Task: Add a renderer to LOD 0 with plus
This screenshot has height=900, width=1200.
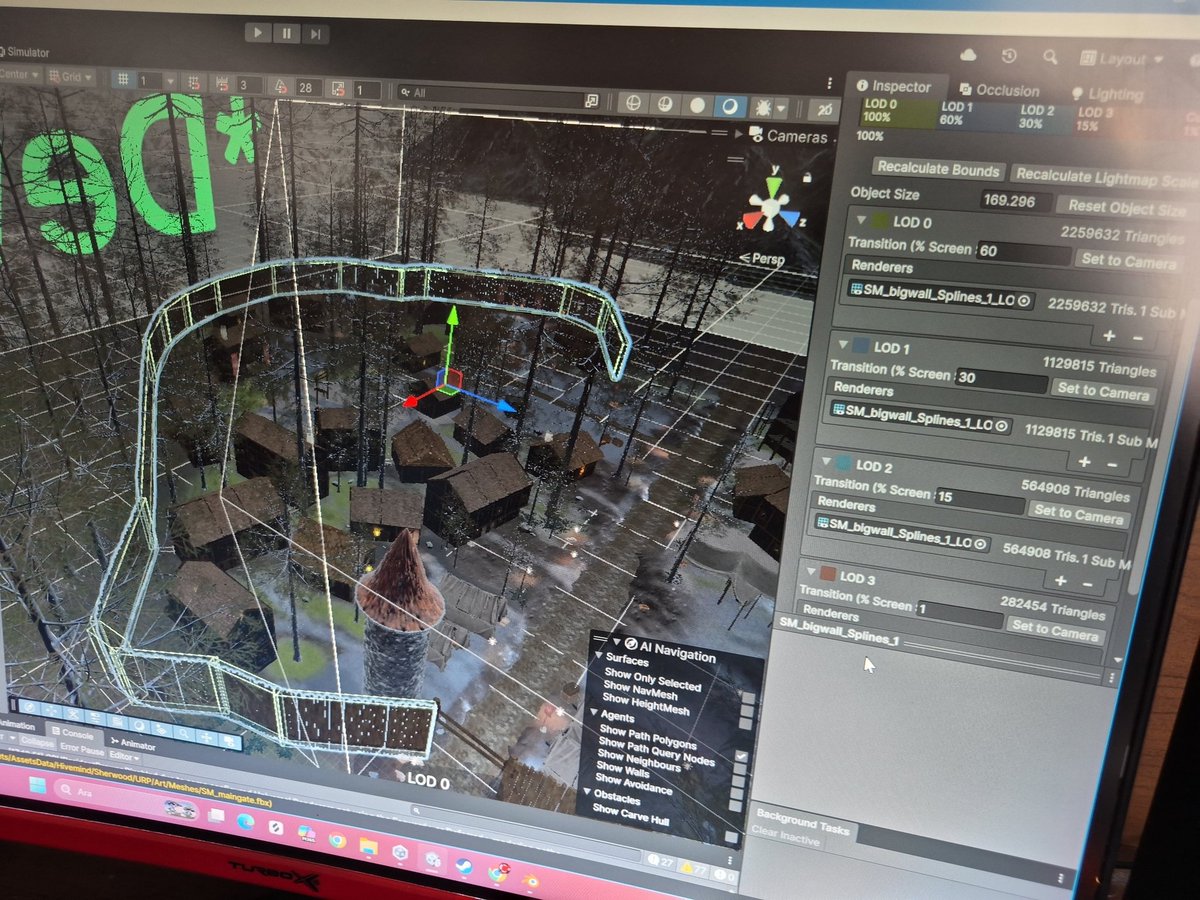Action: coord(1109,337)
